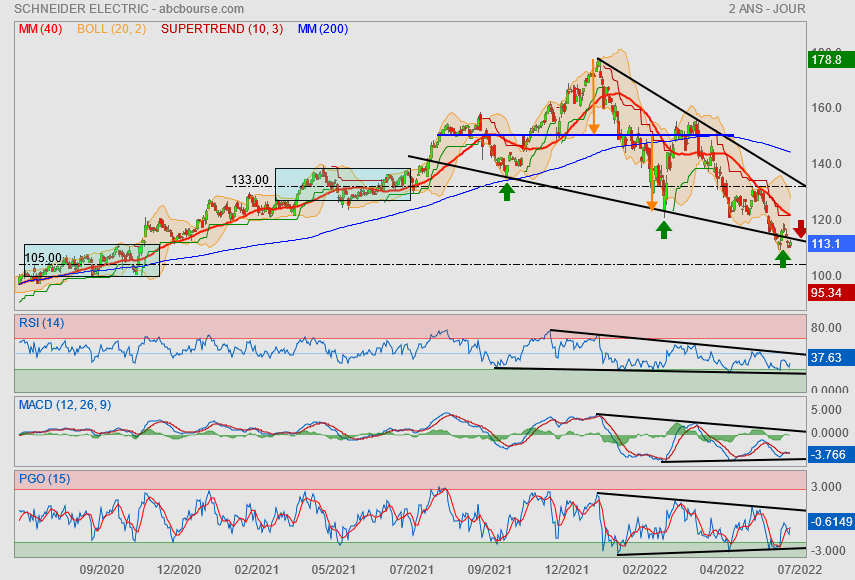Image resolution: width=855 pixels, height=580 pixels.
Task: Click the 100.0 price axis label
Action: click(x=827, y=275)
